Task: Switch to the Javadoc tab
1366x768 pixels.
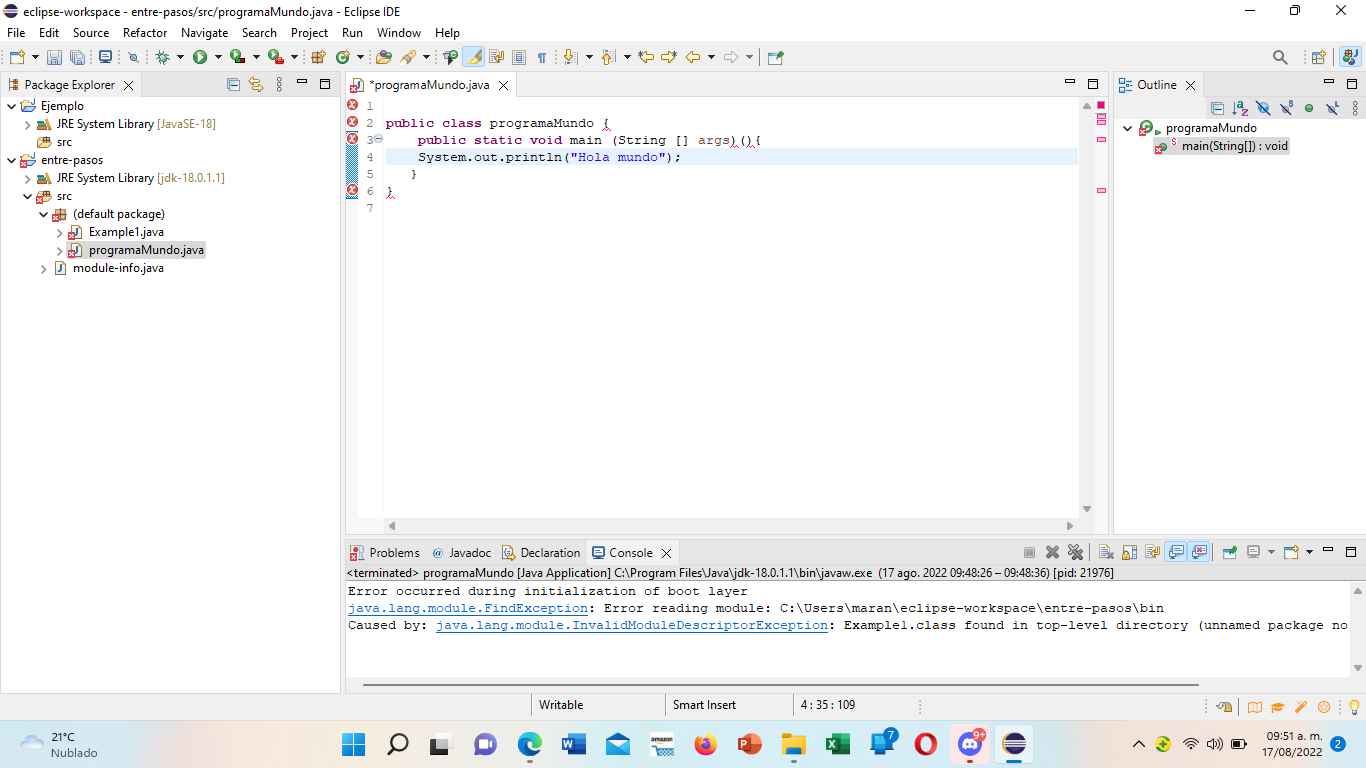Action: click(x=461, y=552)
